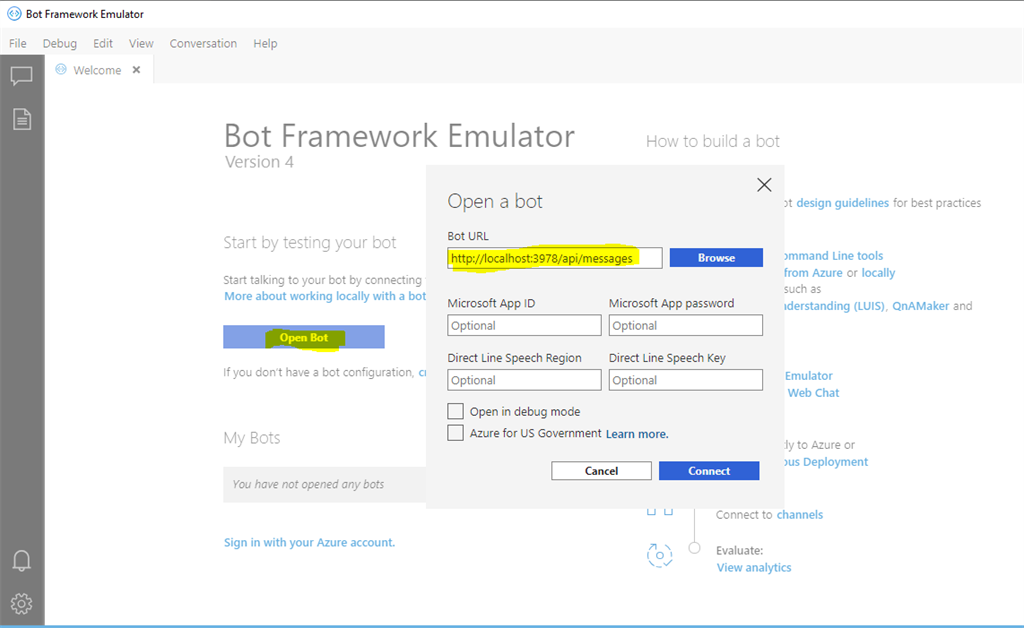Image resolution: width=1024 pixels, height=628 pixels.
Task: Open emulator settings with the gear icon
Action: coord(21,603)
